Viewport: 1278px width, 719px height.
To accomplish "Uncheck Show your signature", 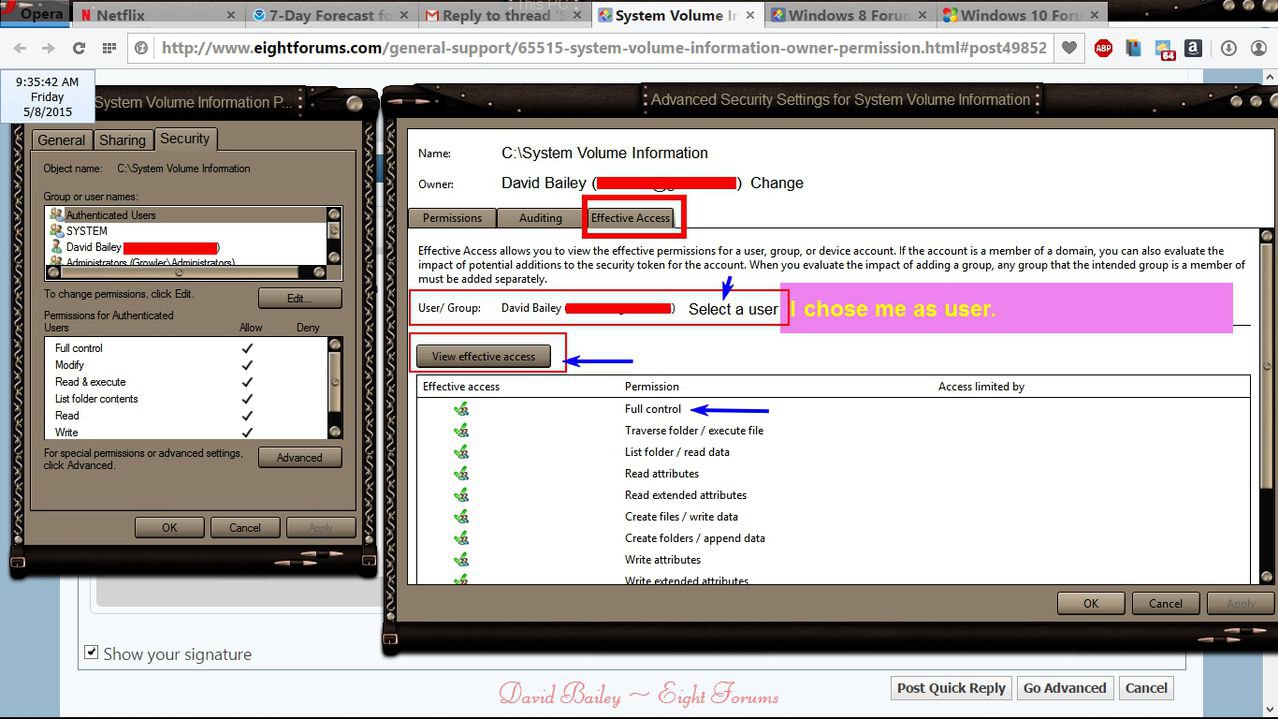I will point(91,651).
